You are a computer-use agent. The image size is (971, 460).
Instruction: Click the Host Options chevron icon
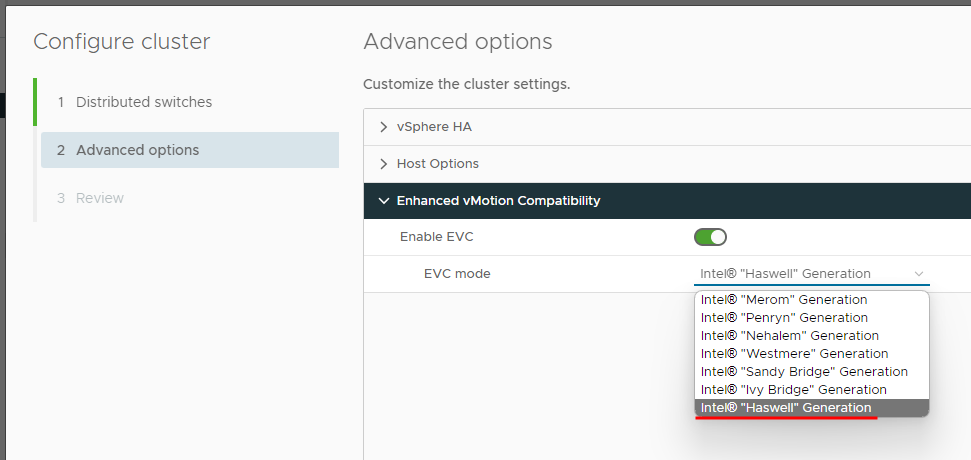click(384, 164)
